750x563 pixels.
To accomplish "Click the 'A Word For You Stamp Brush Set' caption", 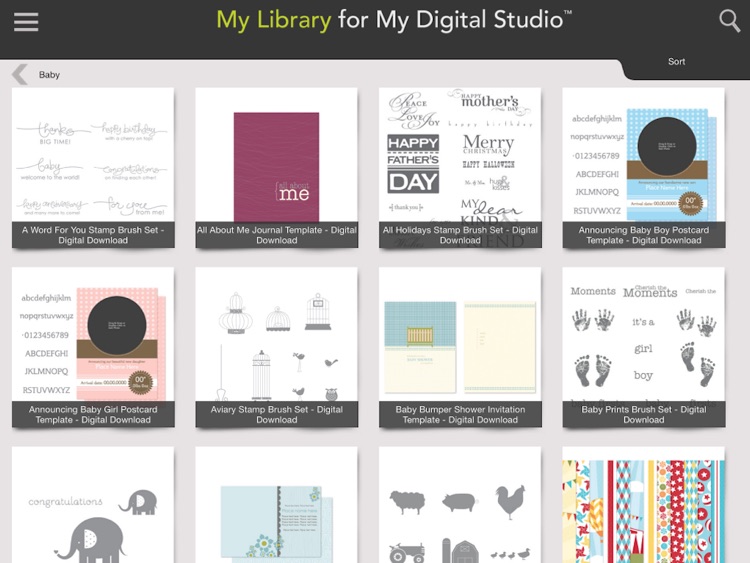I will click(x=93, y=235).
